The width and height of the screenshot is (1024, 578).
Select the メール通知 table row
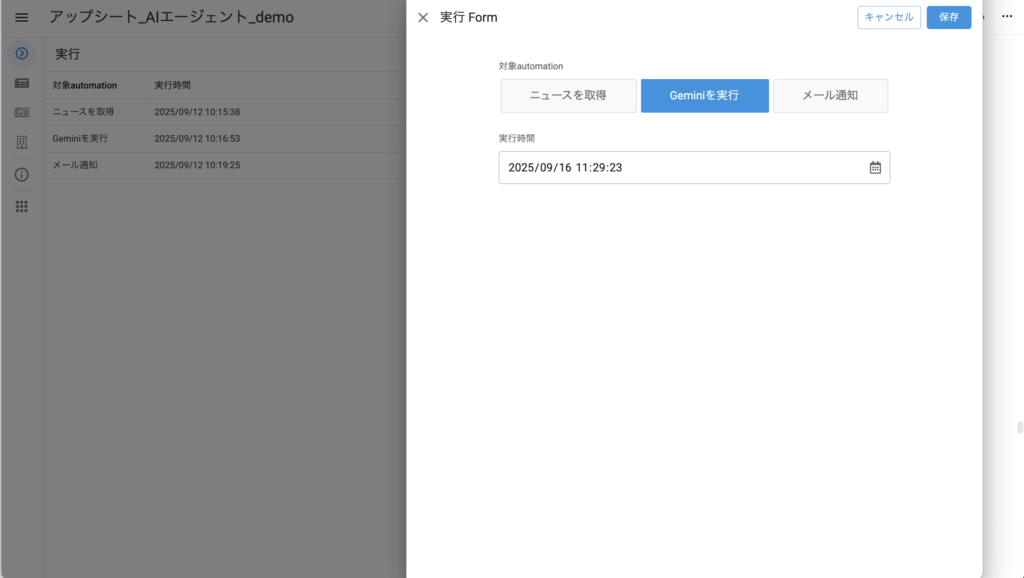tap(225, 165)
